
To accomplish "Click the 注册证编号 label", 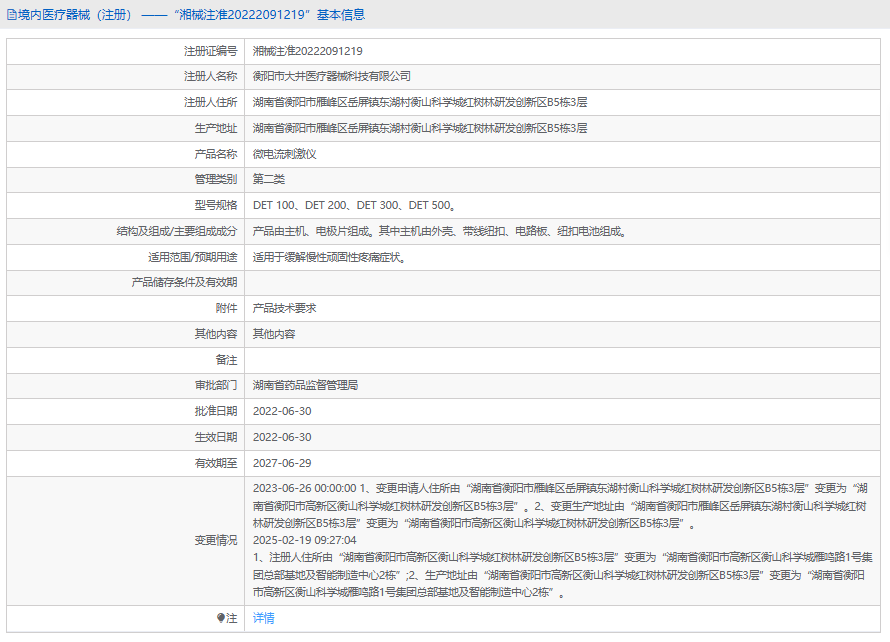I will pos(211,51).
